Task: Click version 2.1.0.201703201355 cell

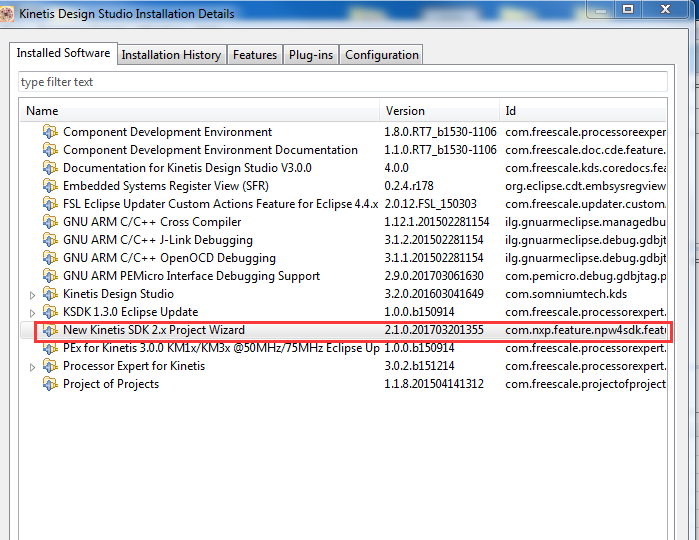Action: coord(434,330)
